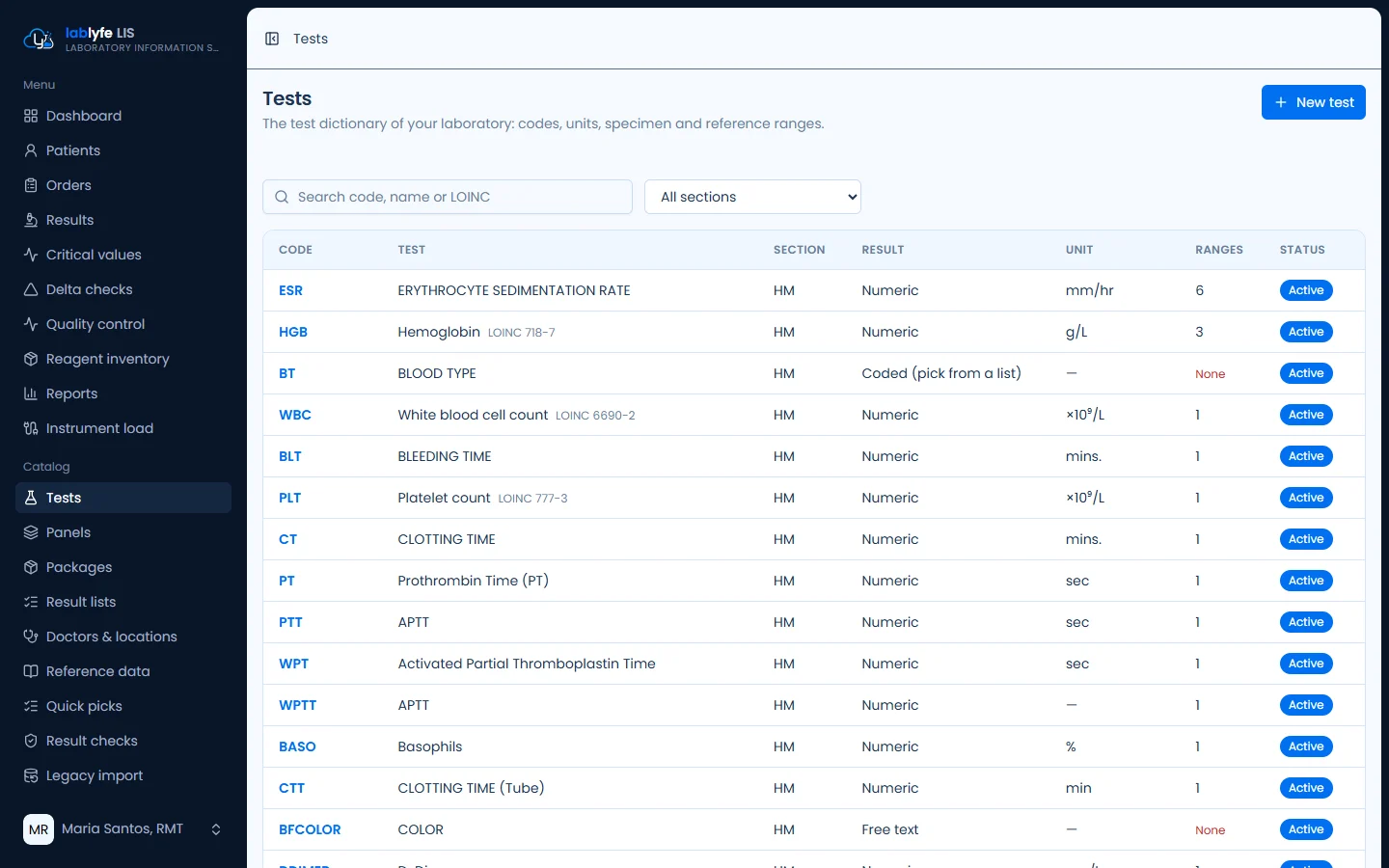Open the WBC test code link
The width and height of the screenshot is (1389, 868).
pos(295,415)
